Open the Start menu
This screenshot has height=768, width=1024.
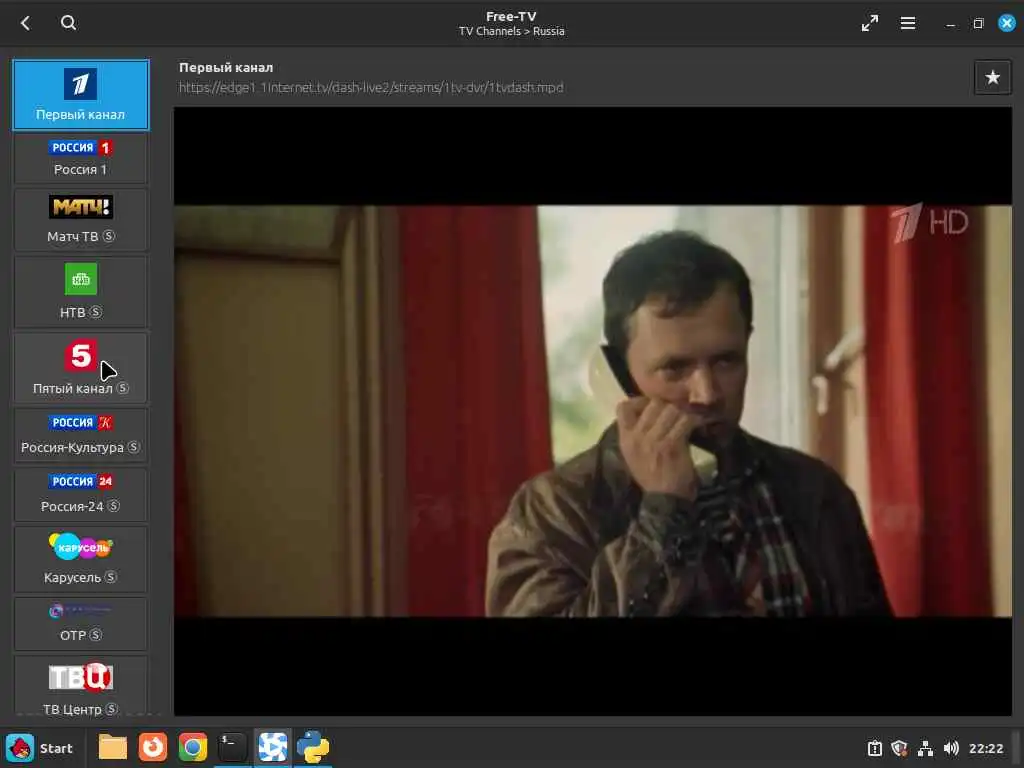[39, 748]
